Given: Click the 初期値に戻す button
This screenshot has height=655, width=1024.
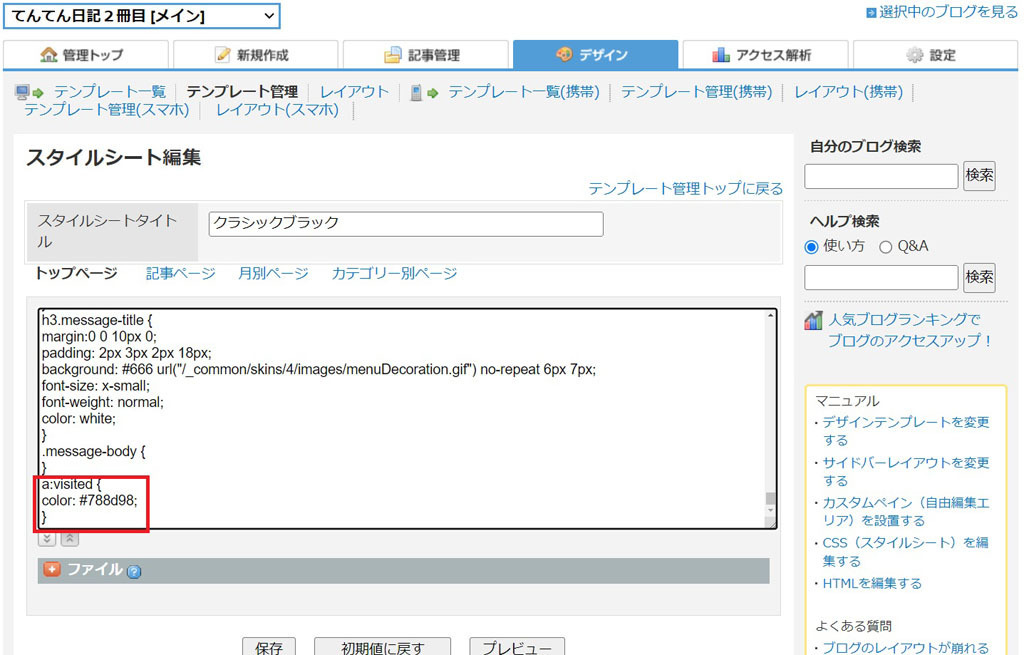Looking at the screenshot, I should coord(382,648).
